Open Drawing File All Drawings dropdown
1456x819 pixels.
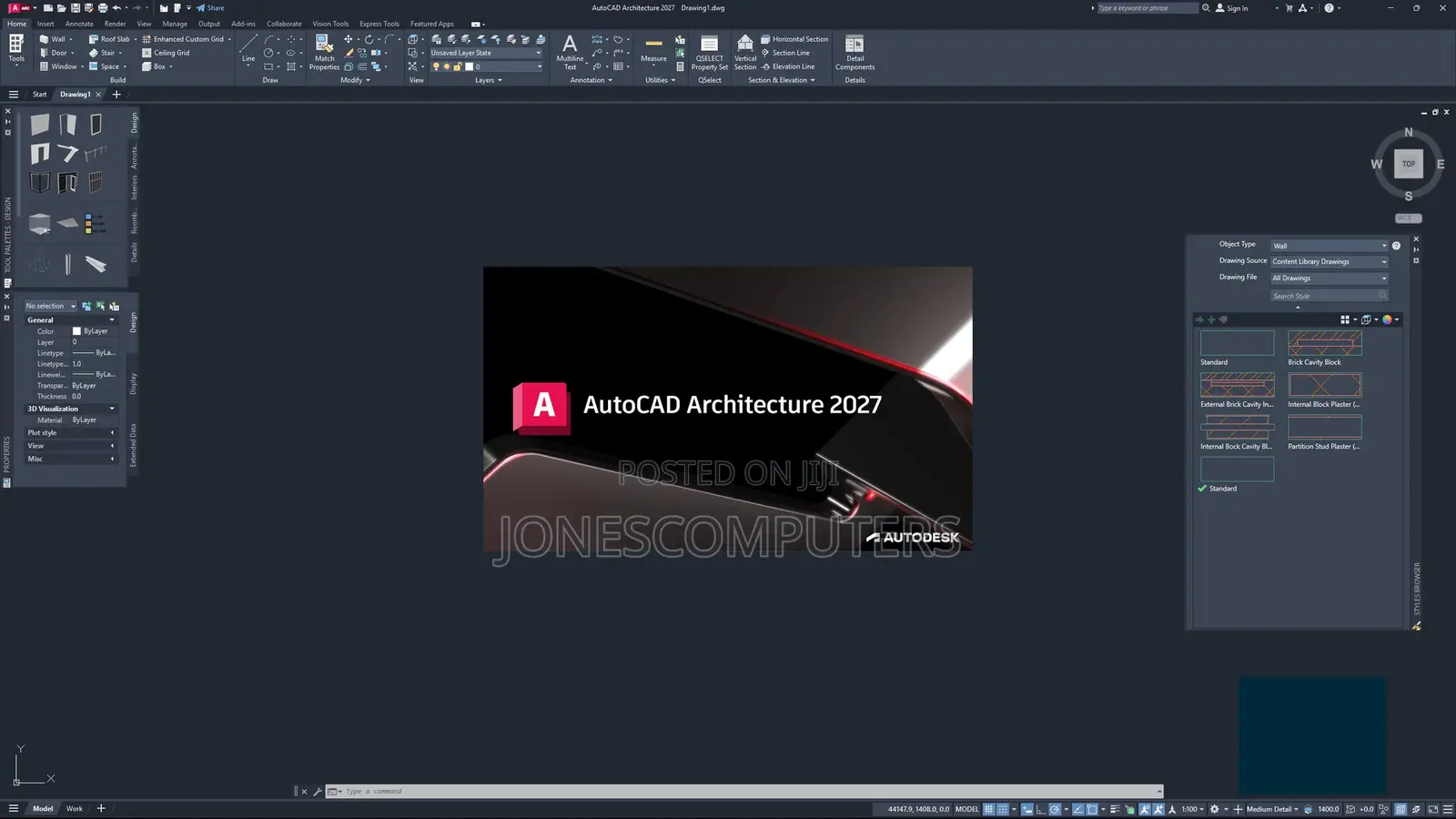(x=1330, y=278)
